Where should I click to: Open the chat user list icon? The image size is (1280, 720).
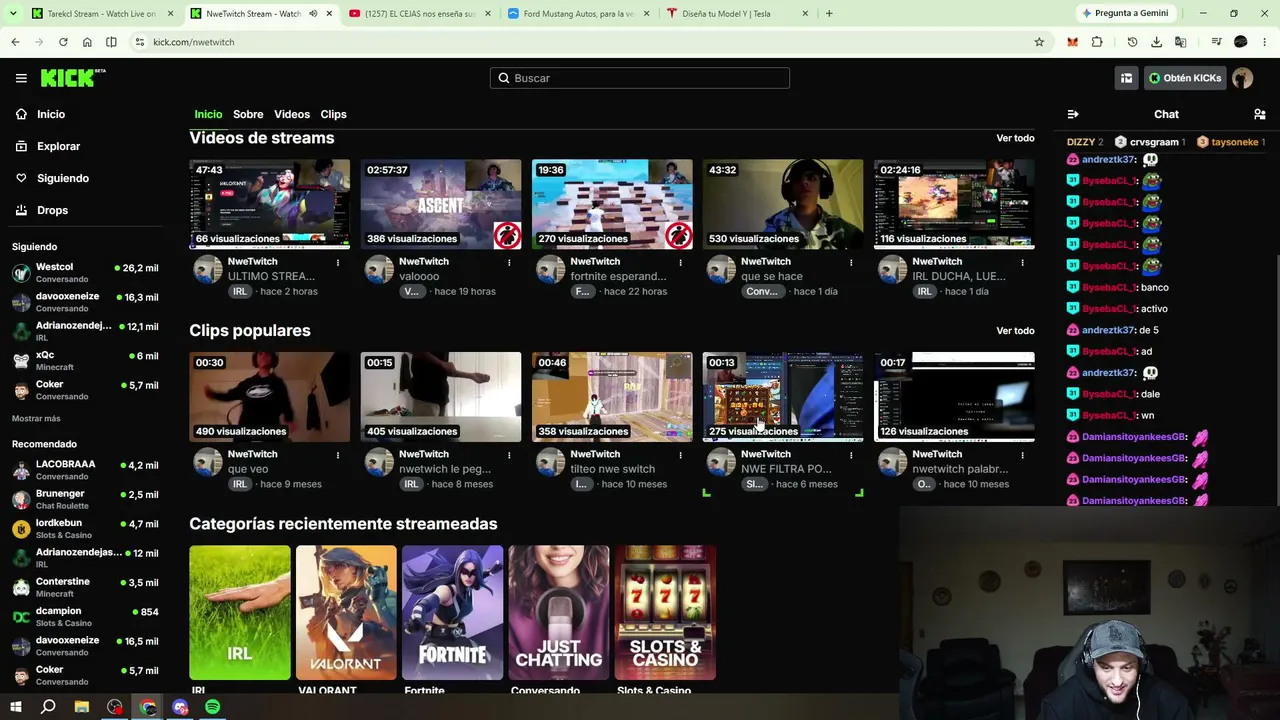point(1260,114)
